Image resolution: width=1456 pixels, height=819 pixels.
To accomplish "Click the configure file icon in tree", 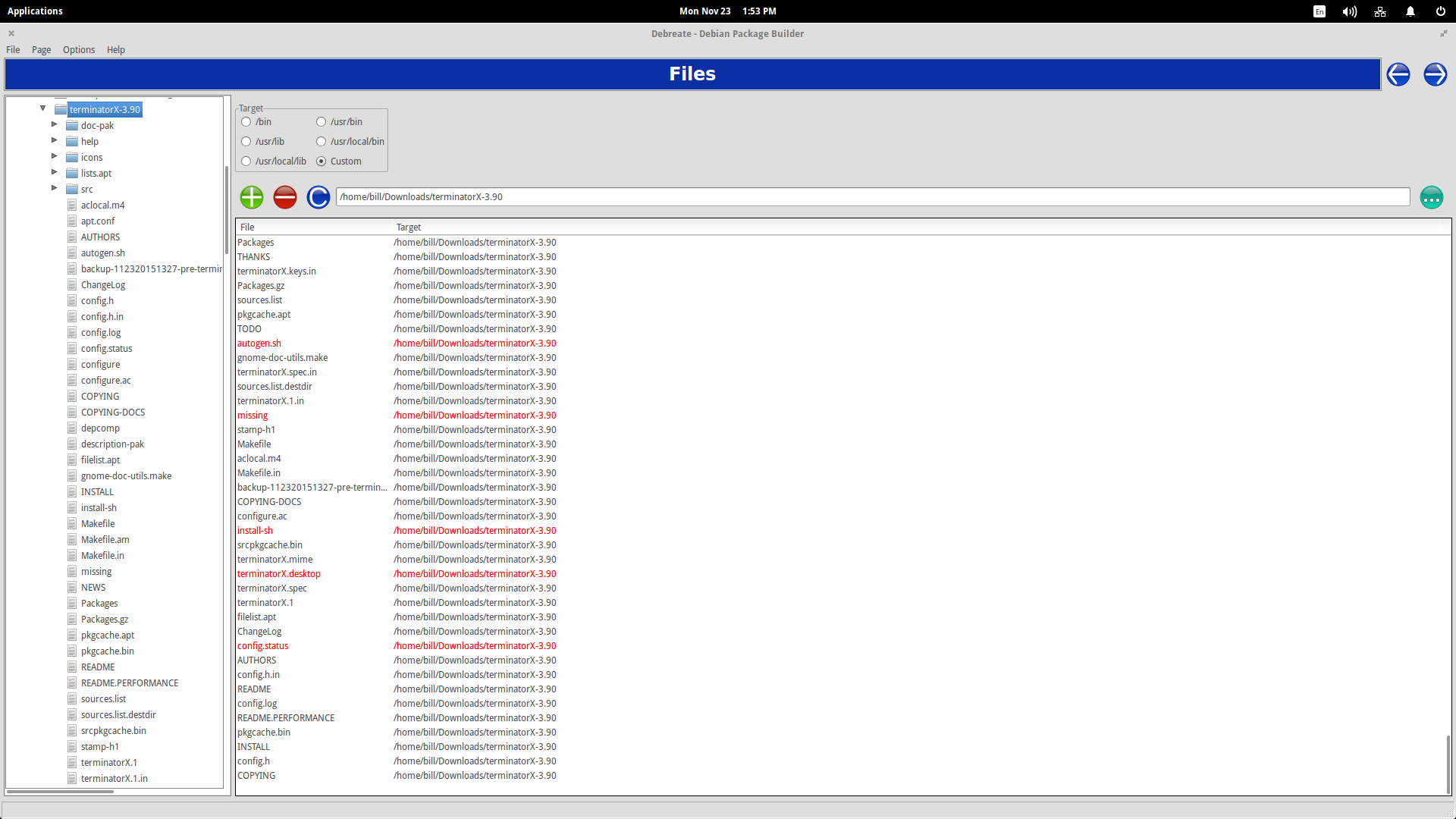I will (72, 365).
